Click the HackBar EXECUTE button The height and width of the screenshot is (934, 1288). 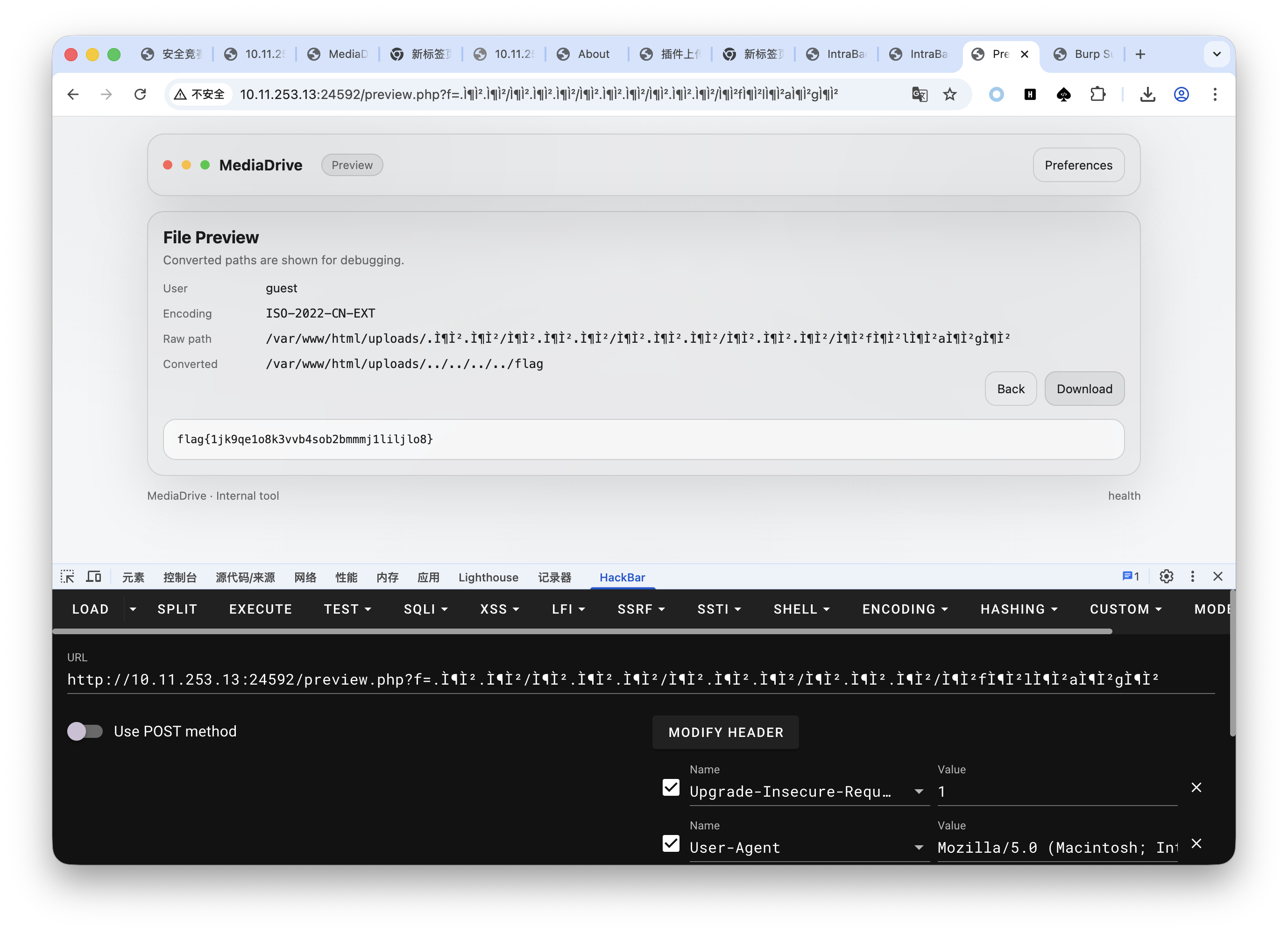point(260,609)
